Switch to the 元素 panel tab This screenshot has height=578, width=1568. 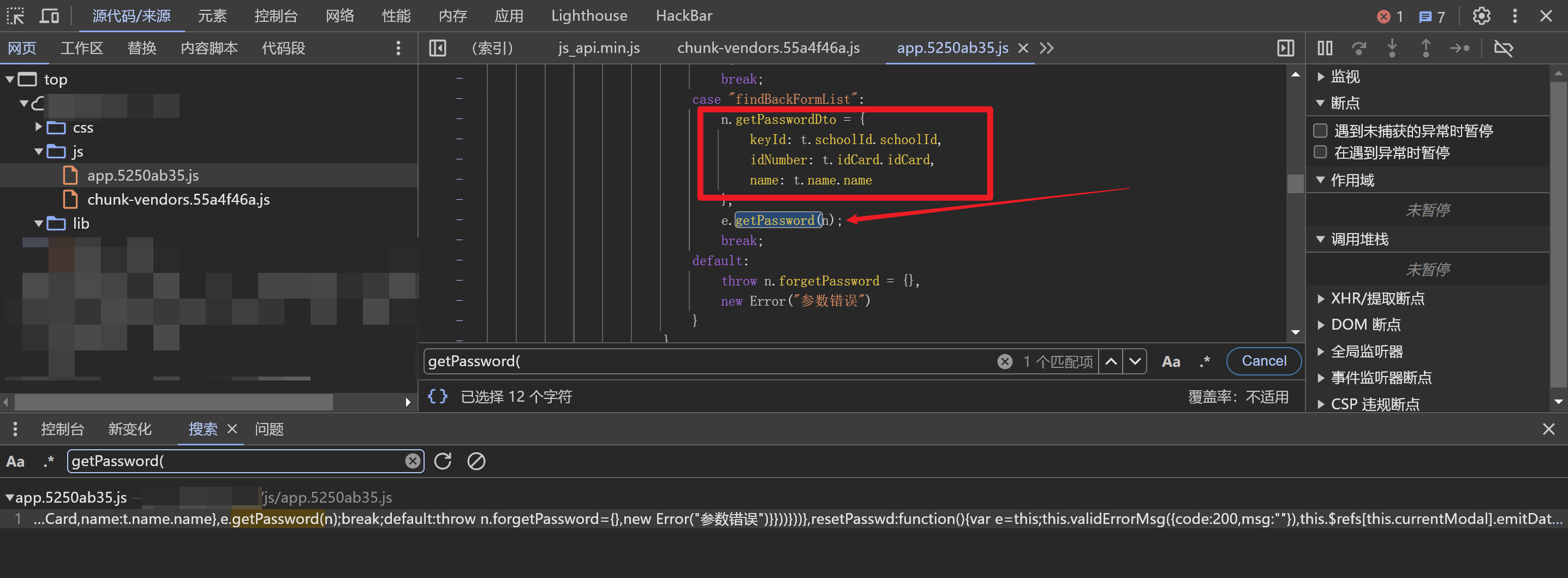pyautogui.click(x=212, y=16)
